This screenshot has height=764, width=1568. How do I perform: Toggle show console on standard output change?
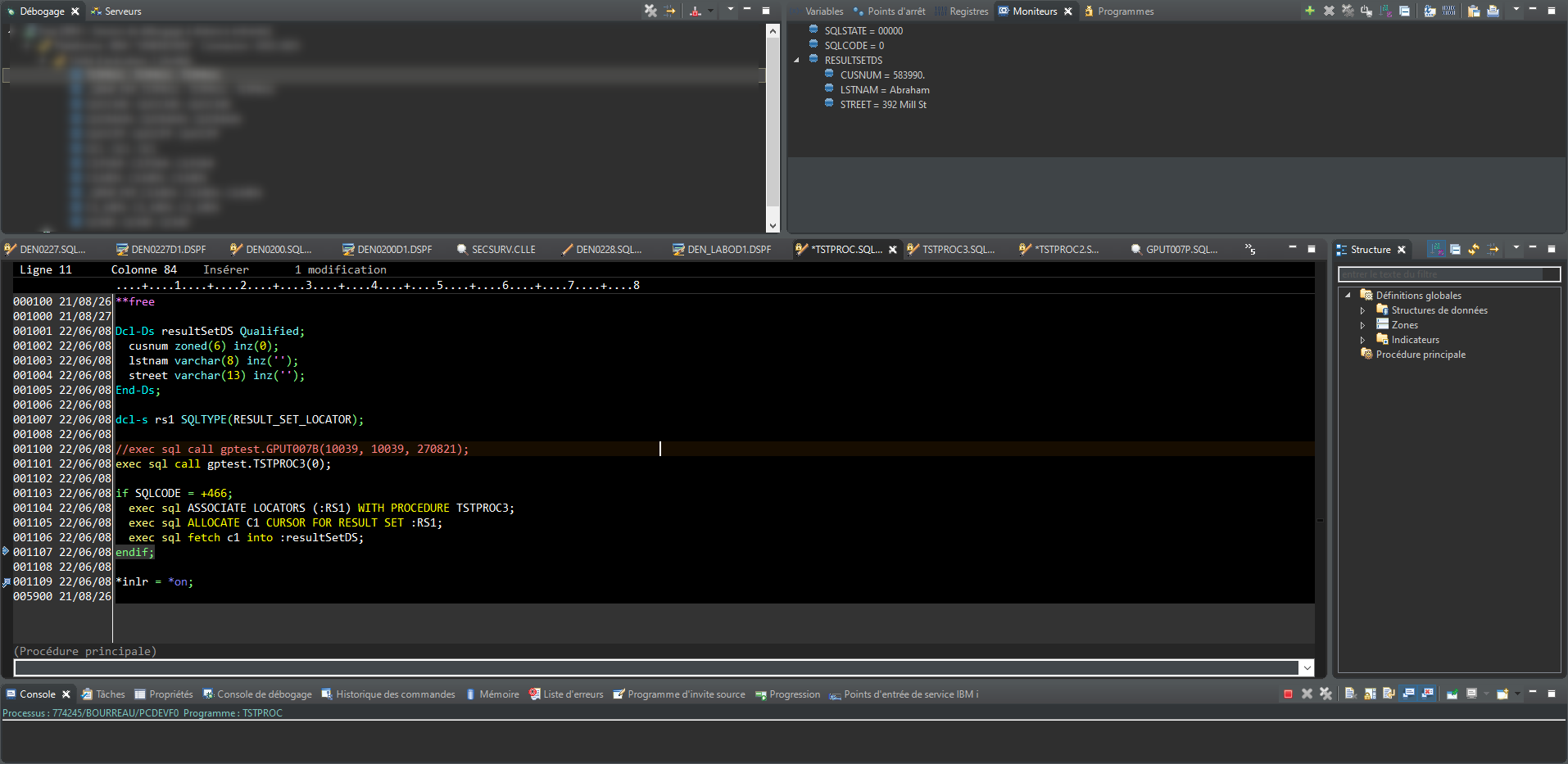1408,694
